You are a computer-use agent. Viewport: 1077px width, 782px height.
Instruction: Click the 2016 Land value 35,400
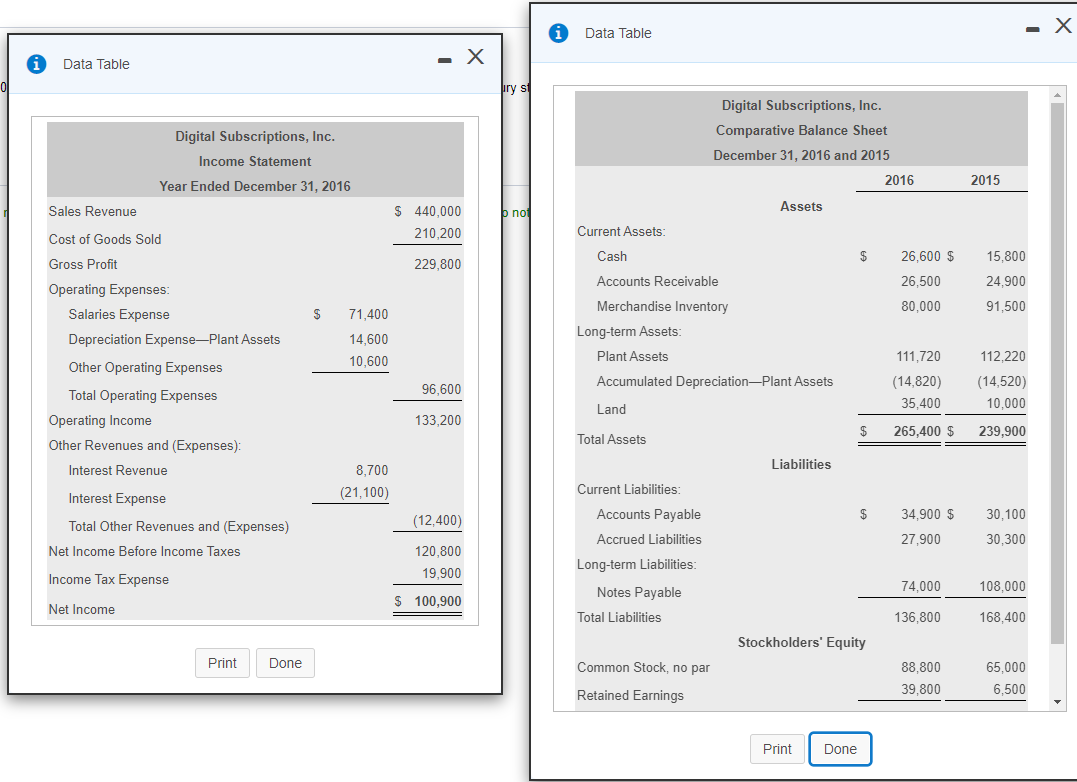coord(920,403)
